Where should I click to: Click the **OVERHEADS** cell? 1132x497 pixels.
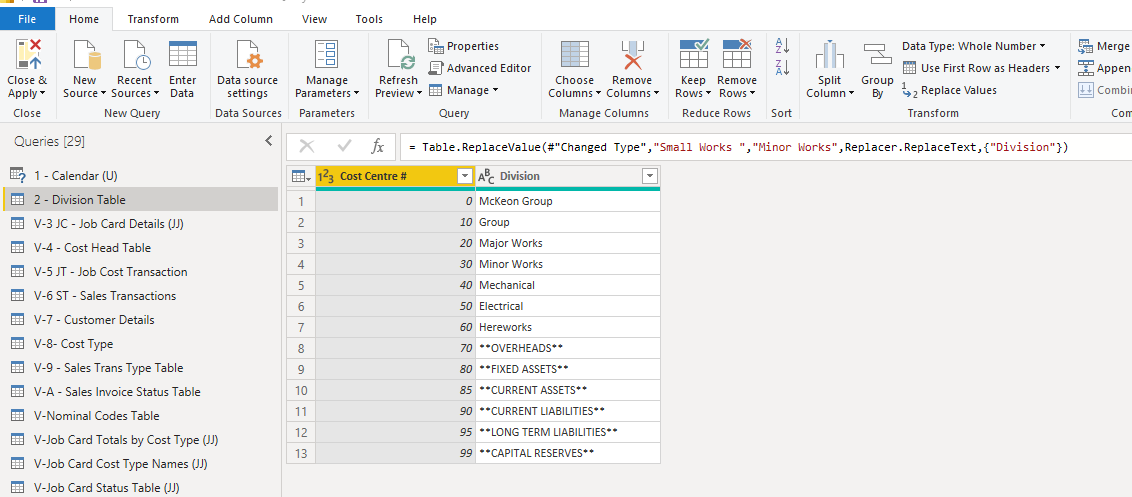click(x=567, y=347)
